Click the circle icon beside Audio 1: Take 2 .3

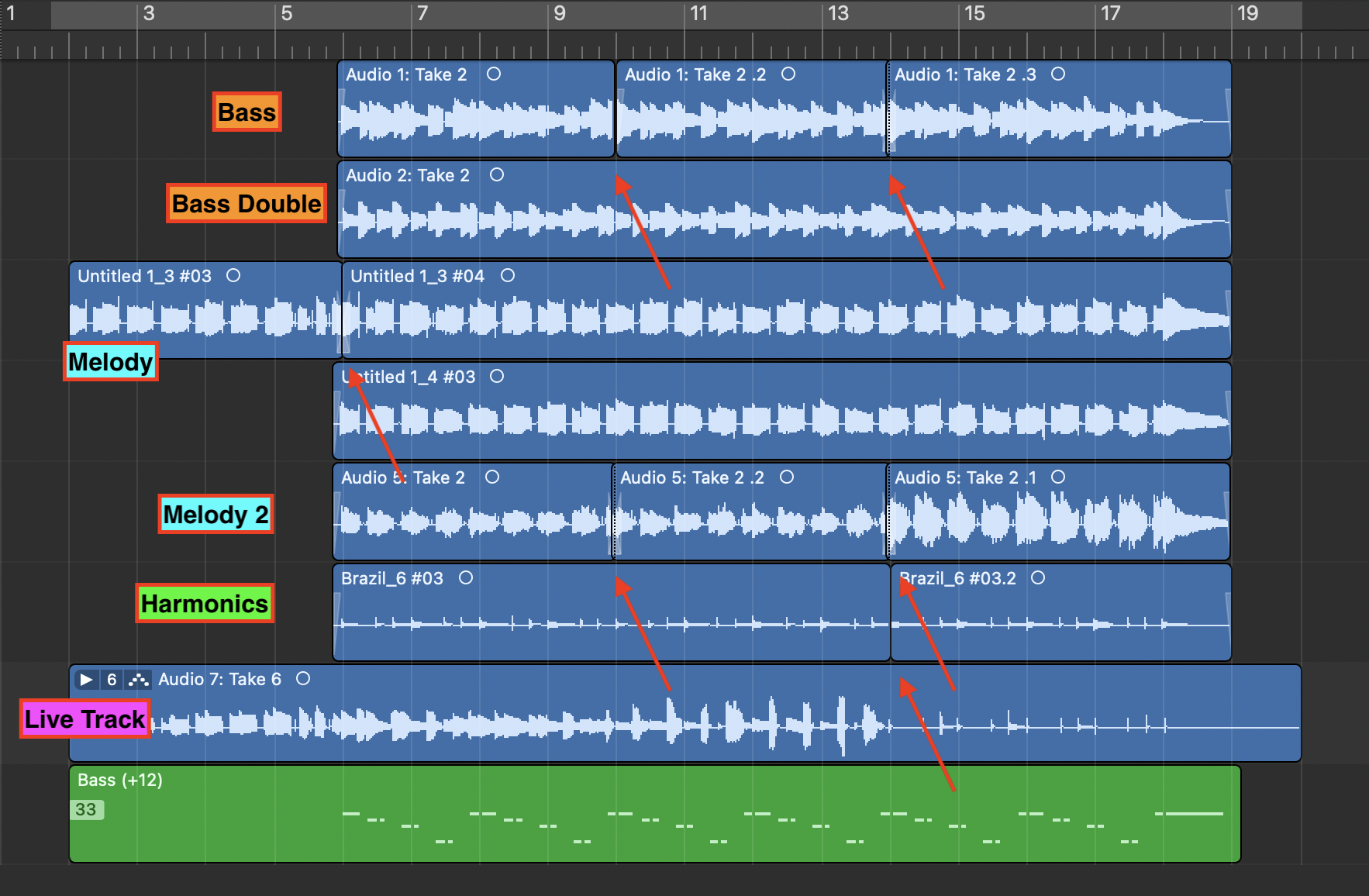[1058, 74]
